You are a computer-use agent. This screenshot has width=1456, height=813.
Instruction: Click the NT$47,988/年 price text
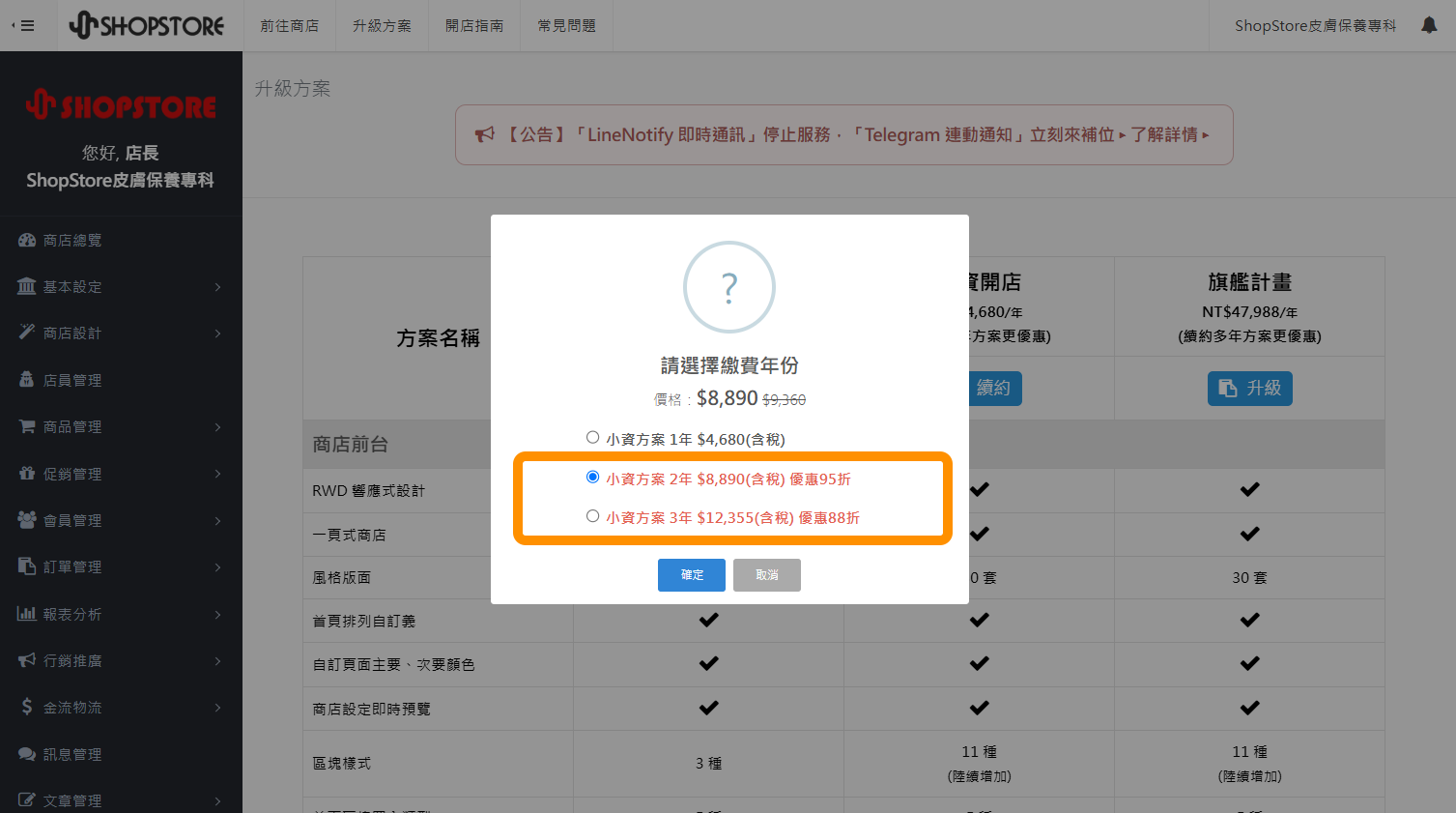[x=1249, y=312]
